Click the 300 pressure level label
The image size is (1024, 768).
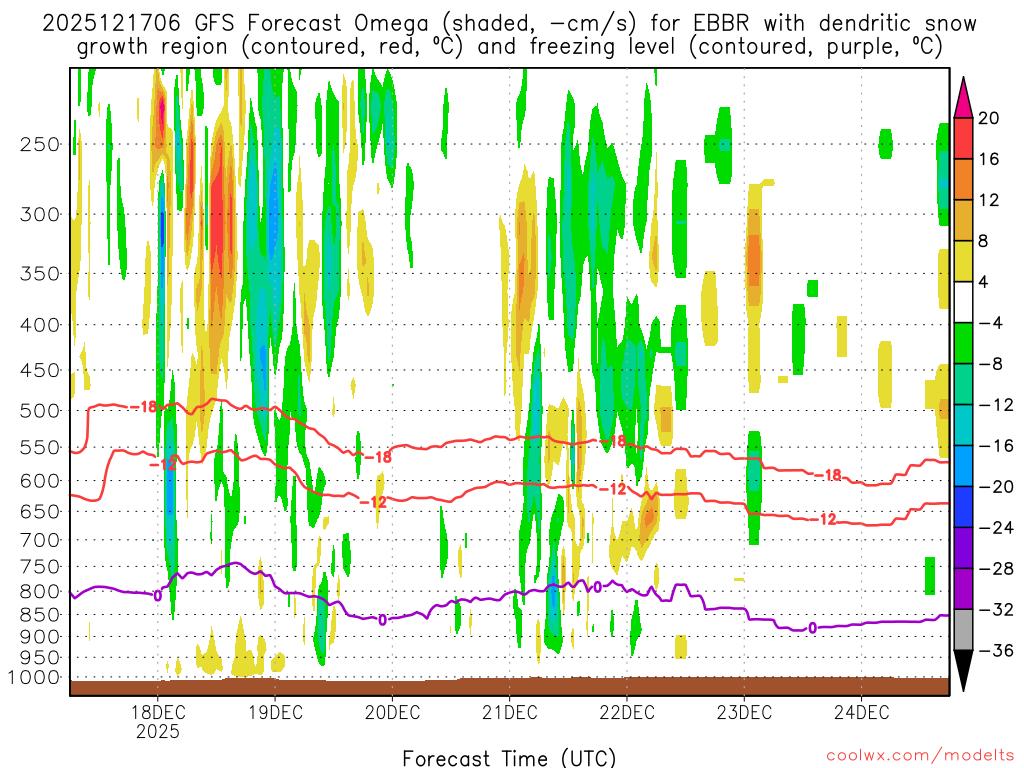[x=40, y=214]
